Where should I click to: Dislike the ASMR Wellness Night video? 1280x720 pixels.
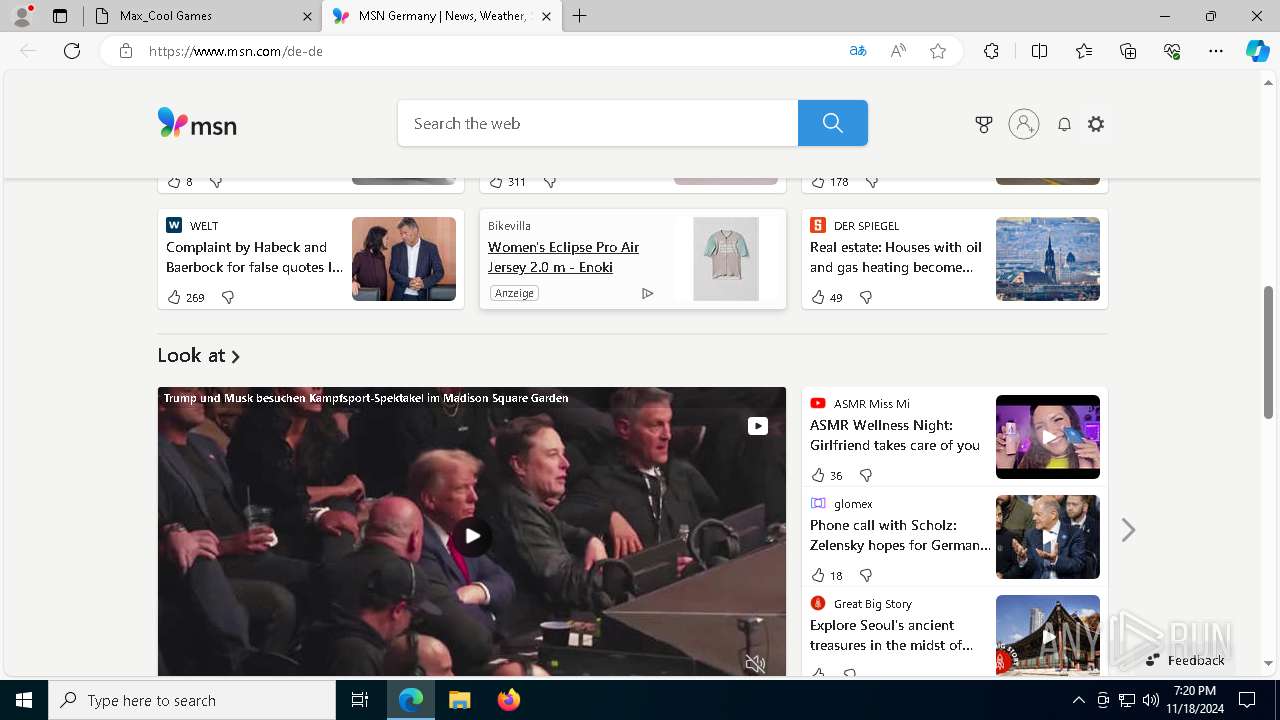click(866, 475)
